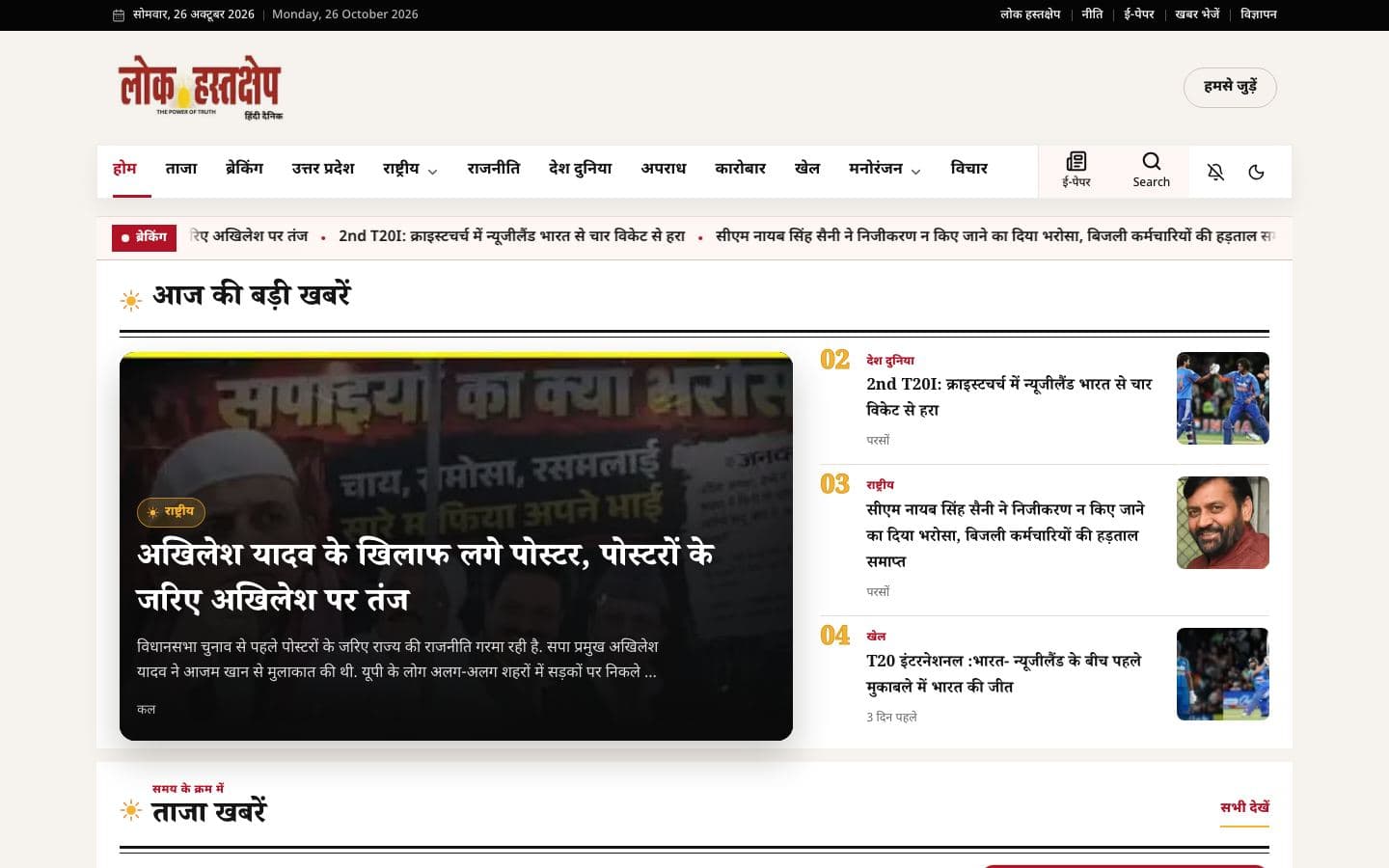Screen dimensions: 1389x868
Task: Open the नीति link in top bar
Action: point(1092,14)
